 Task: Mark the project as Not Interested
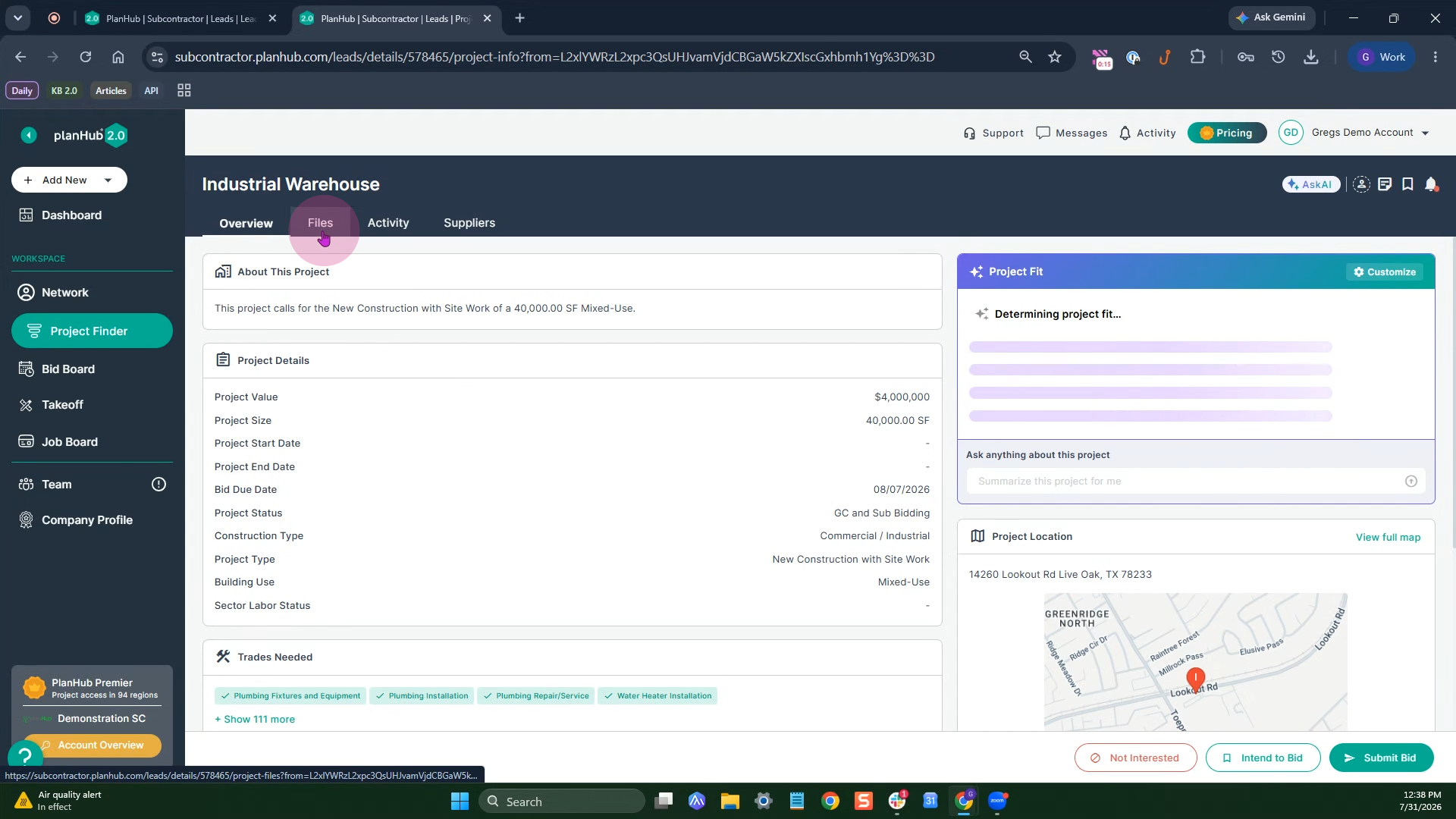pyautogui.click(x=1136, y=758)
